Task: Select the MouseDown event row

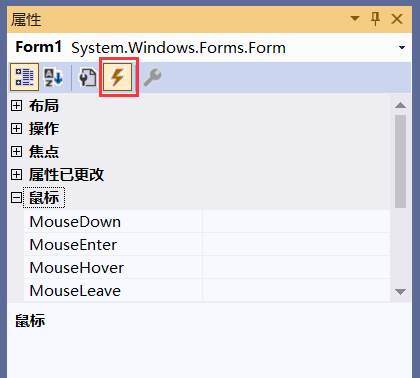Action: 207,222
